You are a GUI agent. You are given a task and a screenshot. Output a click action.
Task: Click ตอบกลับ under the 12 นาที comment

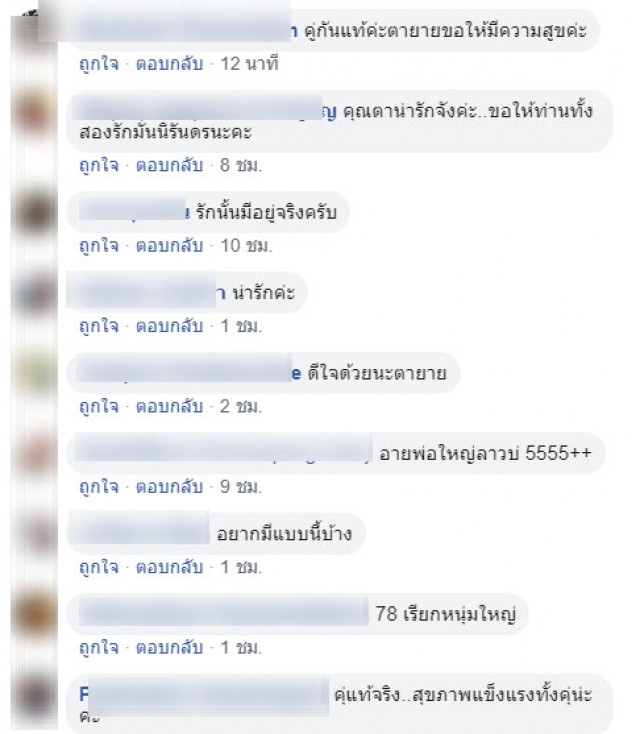click(169, 64)
